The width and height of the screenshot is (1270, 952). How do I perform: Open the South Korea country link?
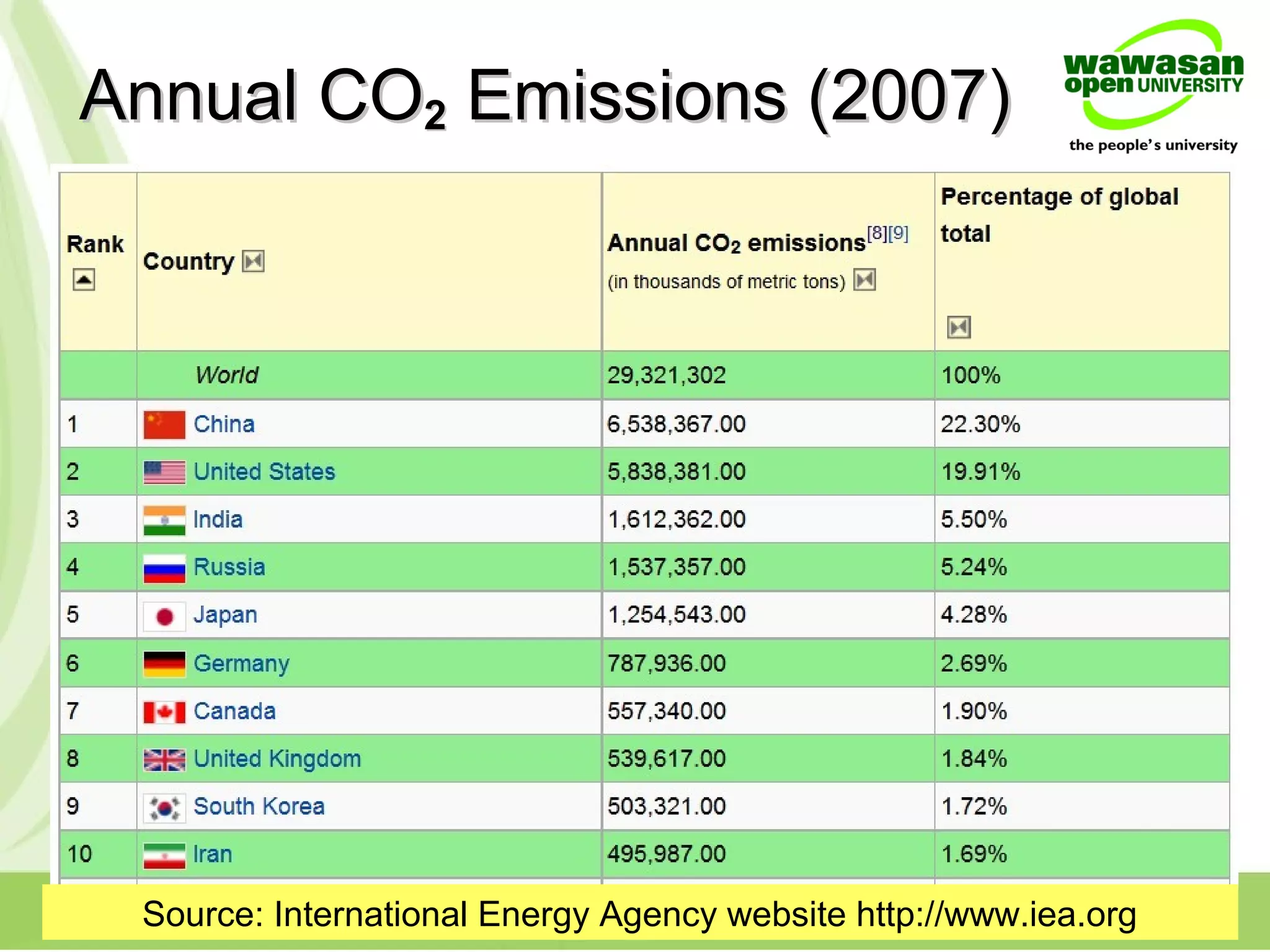click(x=259, y=806)
